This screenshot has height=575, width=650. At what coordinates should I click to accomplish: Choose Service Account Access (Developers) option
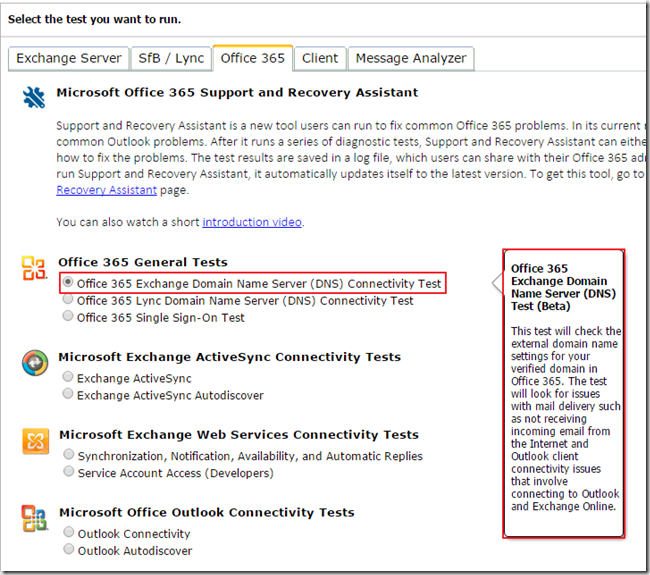tap(68, 473)
